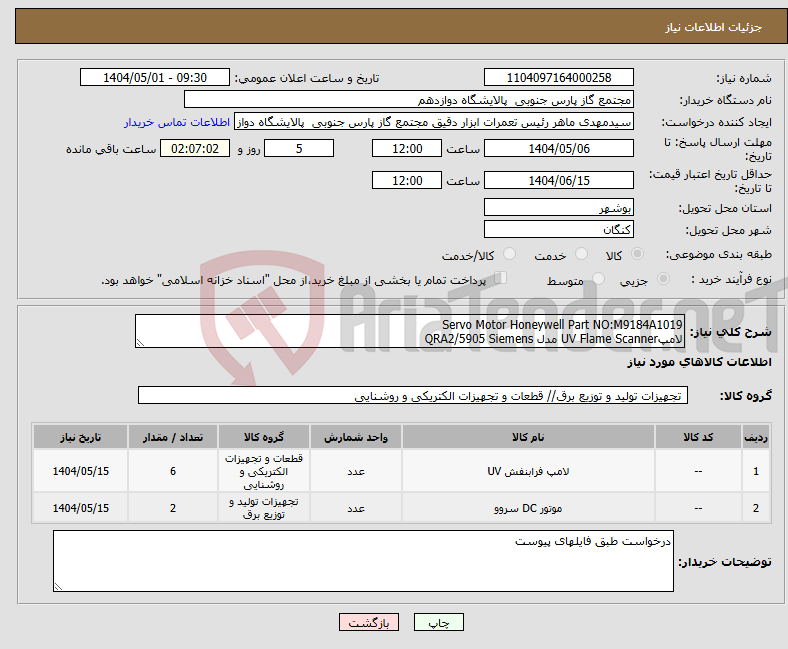Screen dimensions: 788x649
Task: Click the چاپ print button
Action: coord(439,622)
